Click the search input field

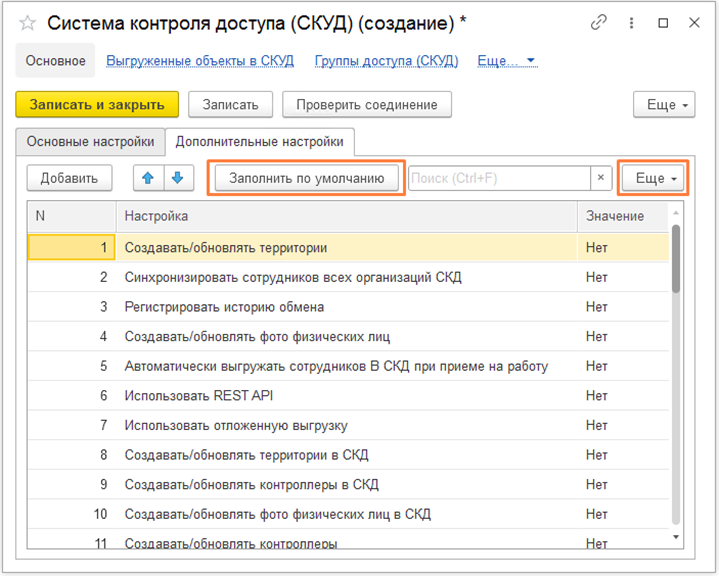tap(498, 178)
